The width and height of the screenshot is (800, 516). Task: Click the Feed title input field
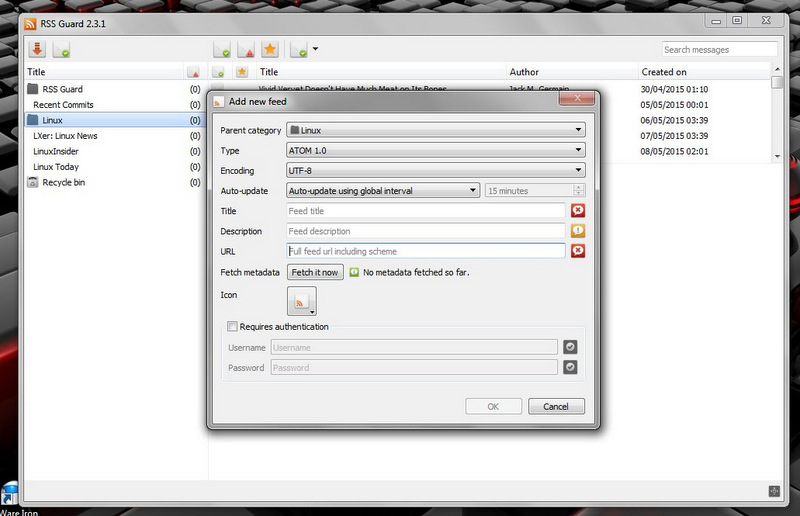click(x=426, y=211)
